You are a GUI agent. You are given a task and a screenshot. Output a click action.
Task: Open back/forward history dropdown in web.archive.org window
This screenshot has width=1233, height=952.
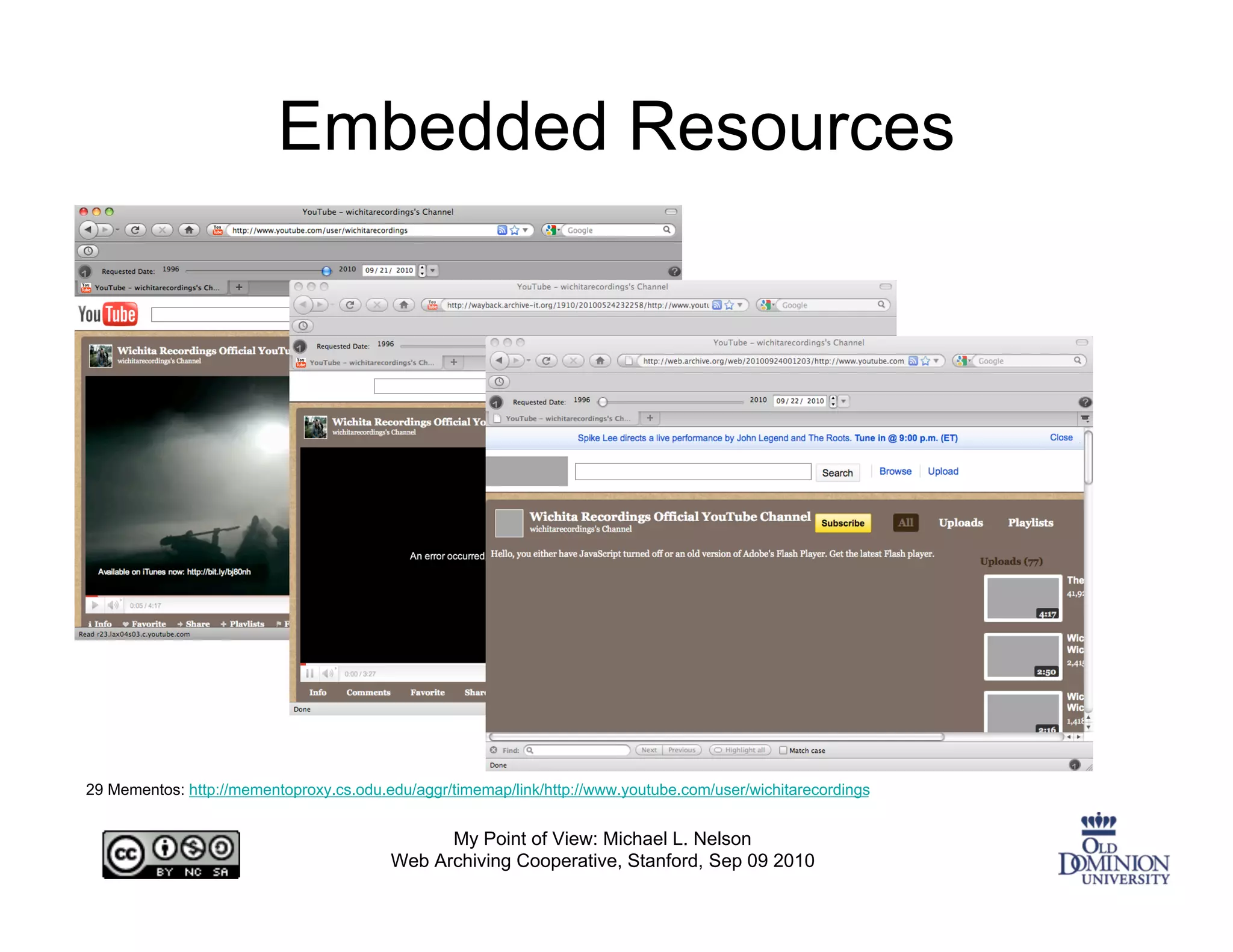point(528,361)
